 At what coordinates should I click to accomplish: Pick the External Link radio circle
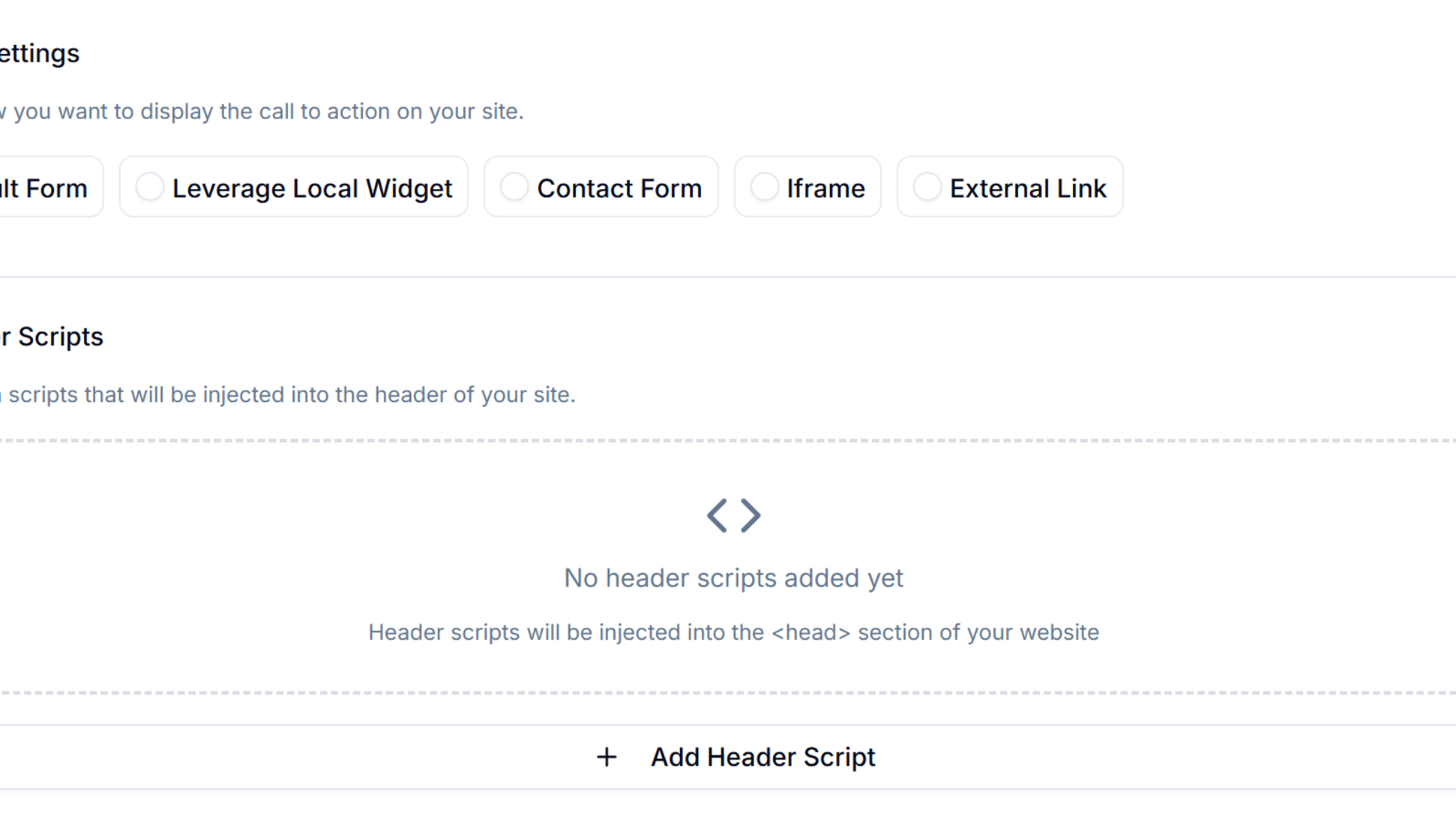point(927,187)
